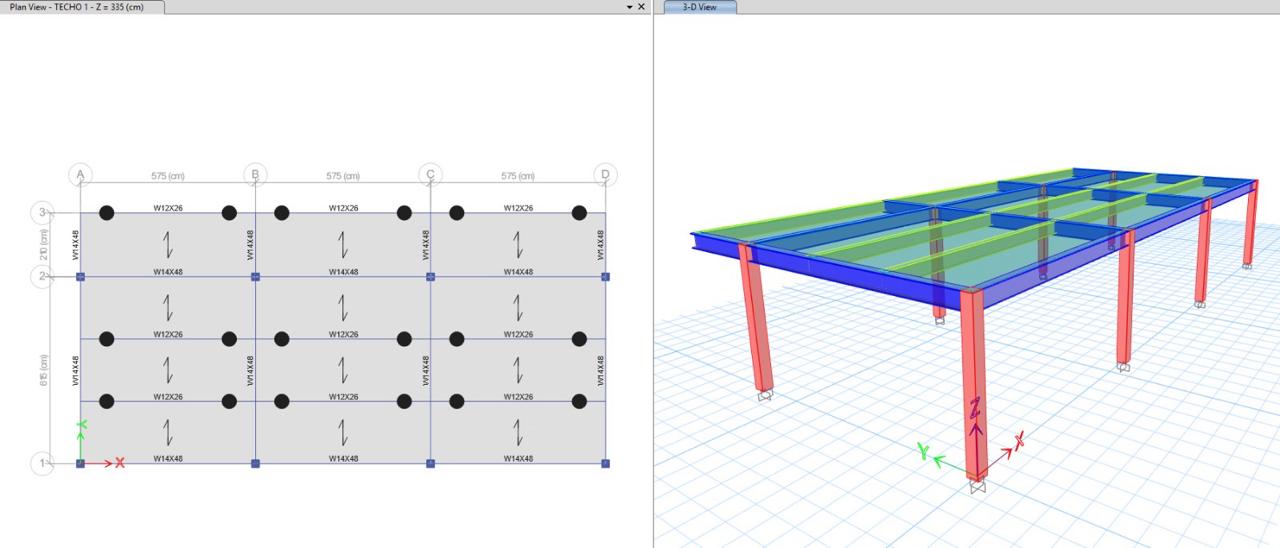Click W12X26 label on grid 3 between C-D
The height and width of the screenshot is (548, 1280).
517,208
